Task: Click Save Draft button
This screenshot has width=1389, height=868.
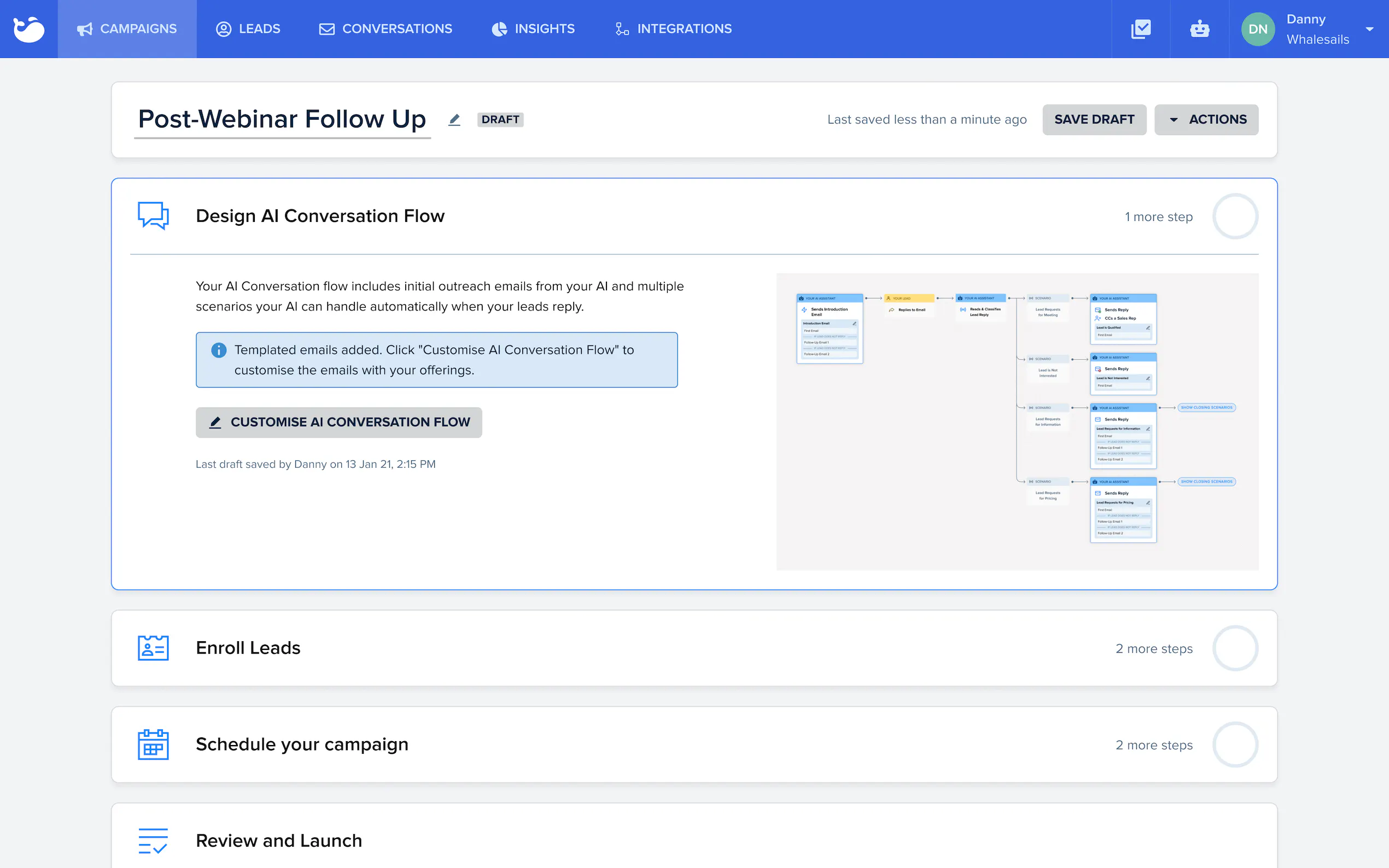Action: pyautogui.click(x=1094, y=119)
